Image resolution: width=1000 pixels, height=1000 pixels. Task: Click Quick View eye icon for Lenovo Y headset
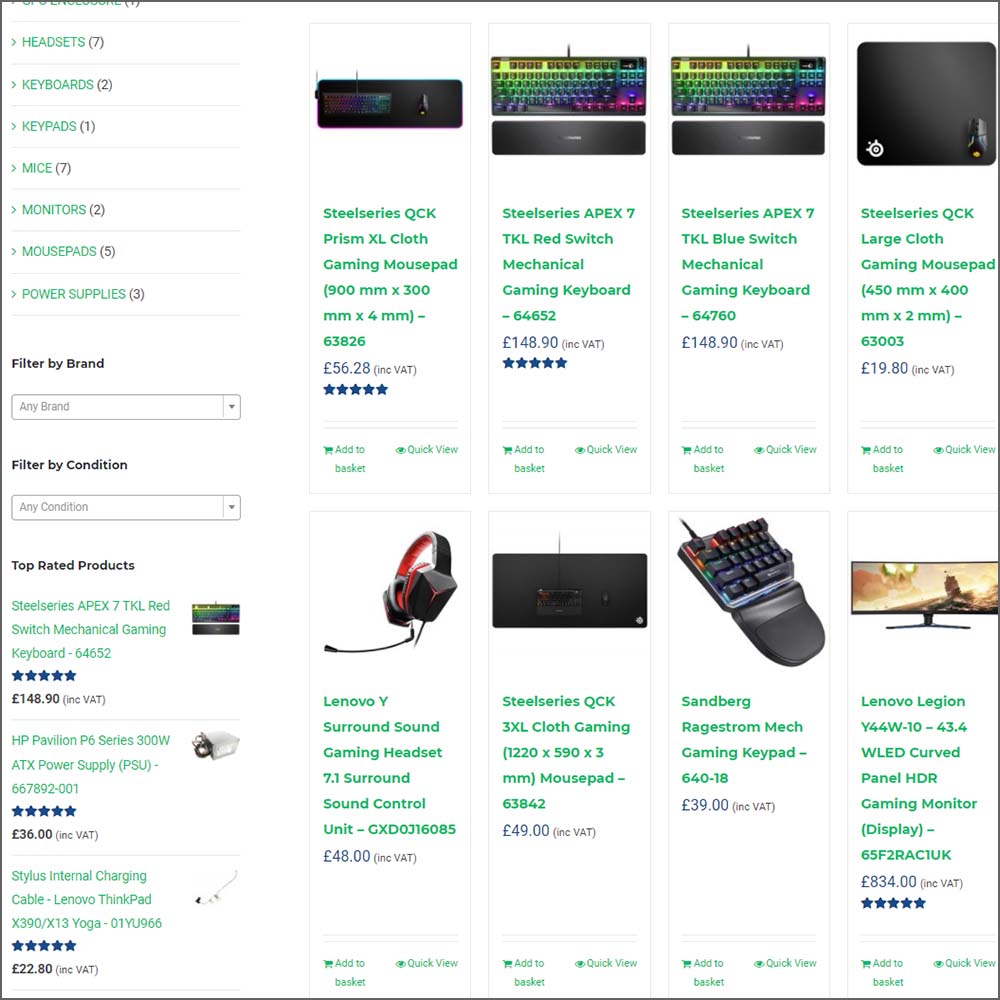(x=401, y=964)
